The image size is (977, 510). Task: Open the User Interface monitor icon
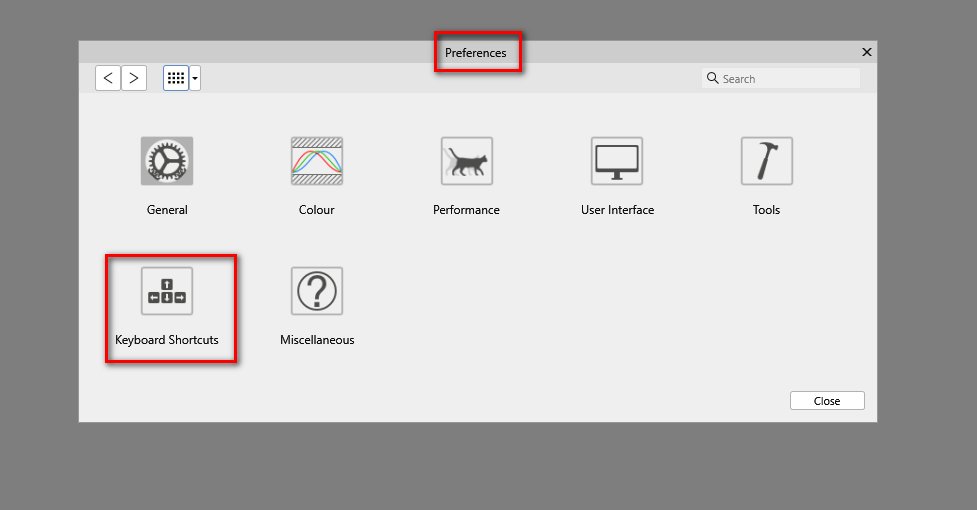pos(617,161)
